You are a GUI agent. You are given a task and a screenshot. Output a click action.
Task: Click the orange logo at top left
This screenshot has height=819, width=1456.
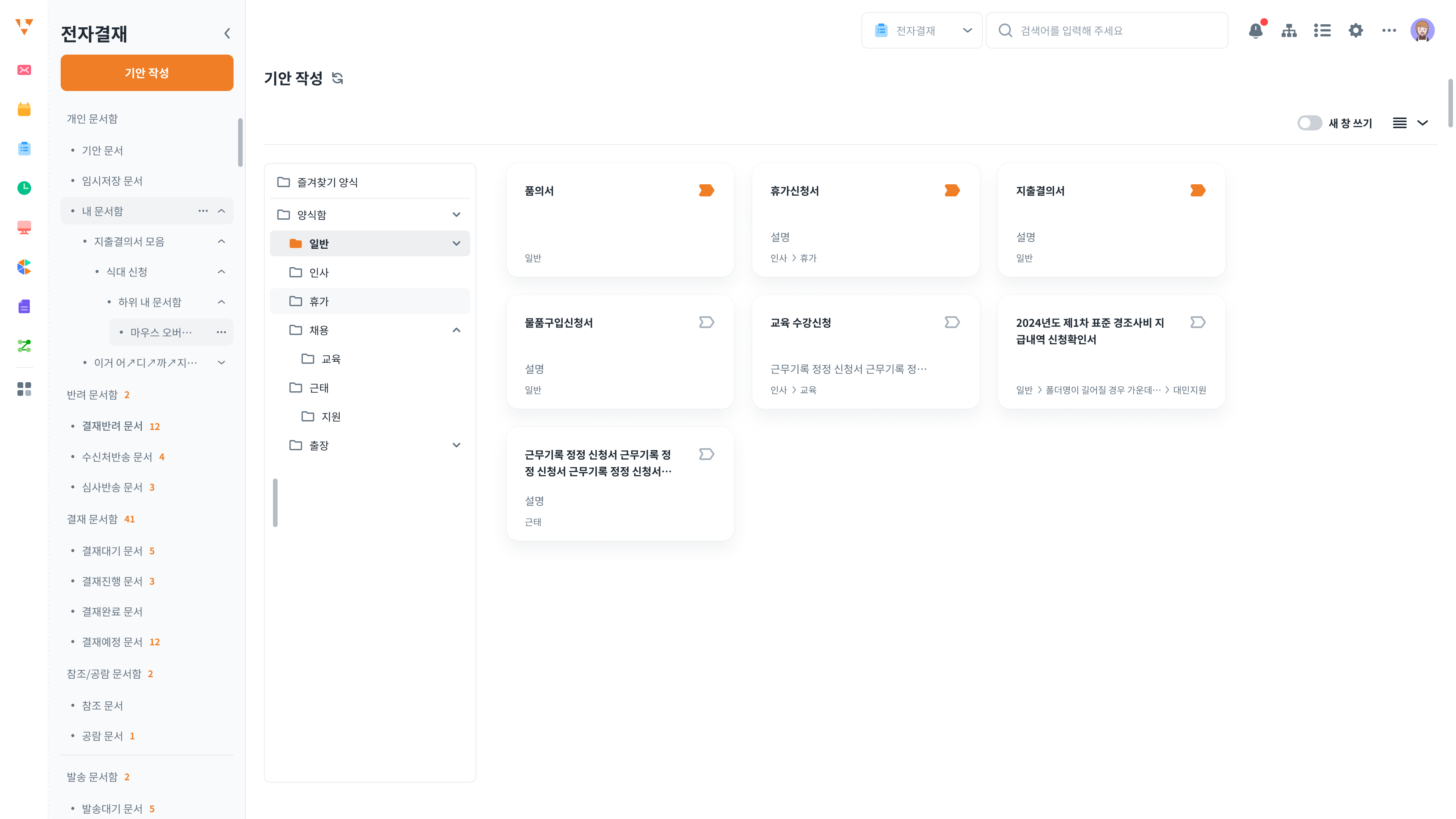(x=24, y=27)
